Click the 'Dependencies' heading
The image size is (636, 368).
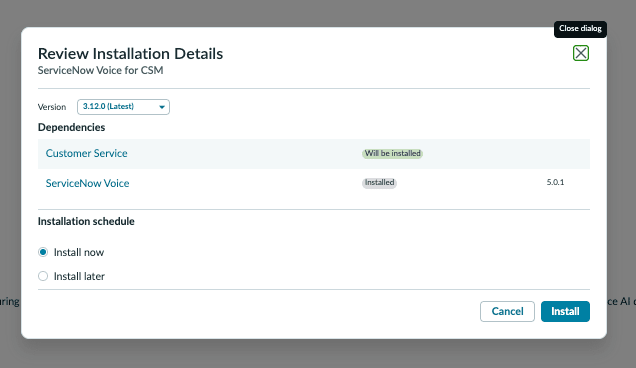pyautogui.click(x=71, y=127)
